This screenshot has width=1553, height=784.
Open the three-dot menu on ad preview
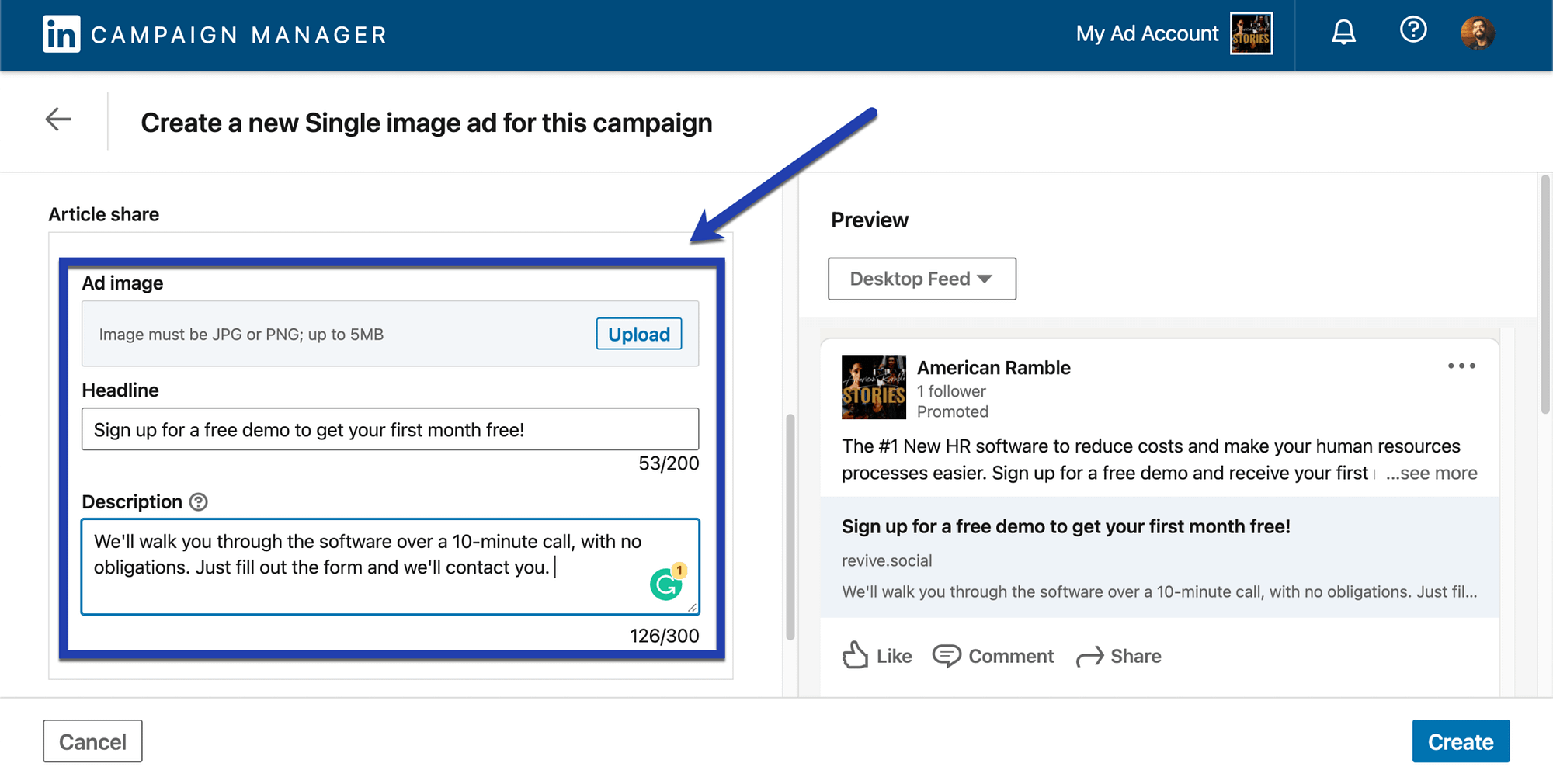pyautogui.click(x=1461, y=366)
